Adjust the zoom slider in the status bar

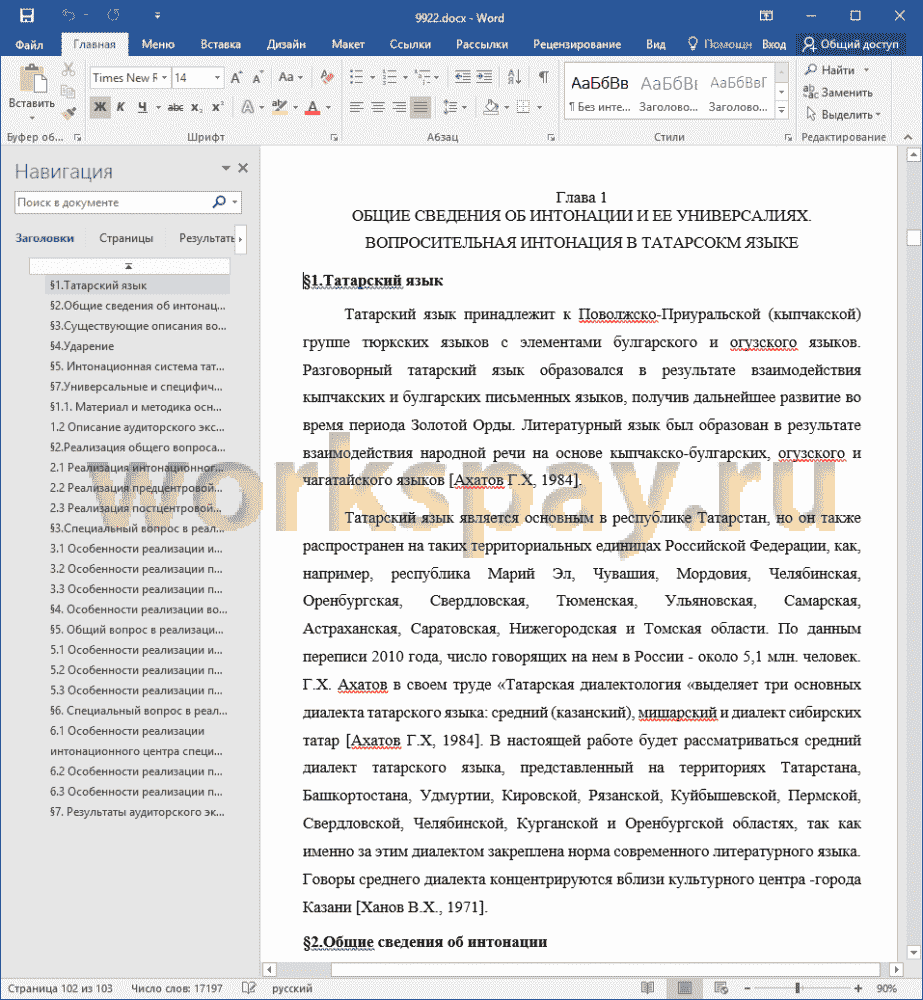coord(797,988)
